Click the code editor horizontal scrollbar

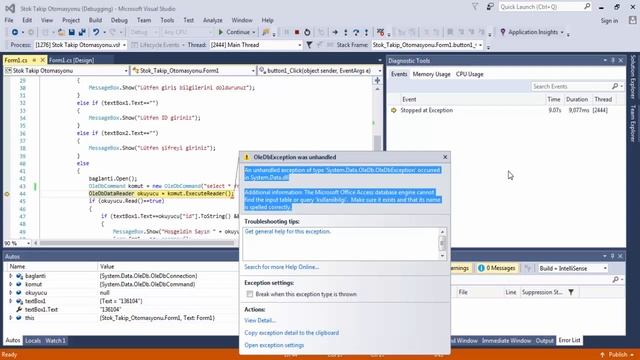click(x=137, y=243)
